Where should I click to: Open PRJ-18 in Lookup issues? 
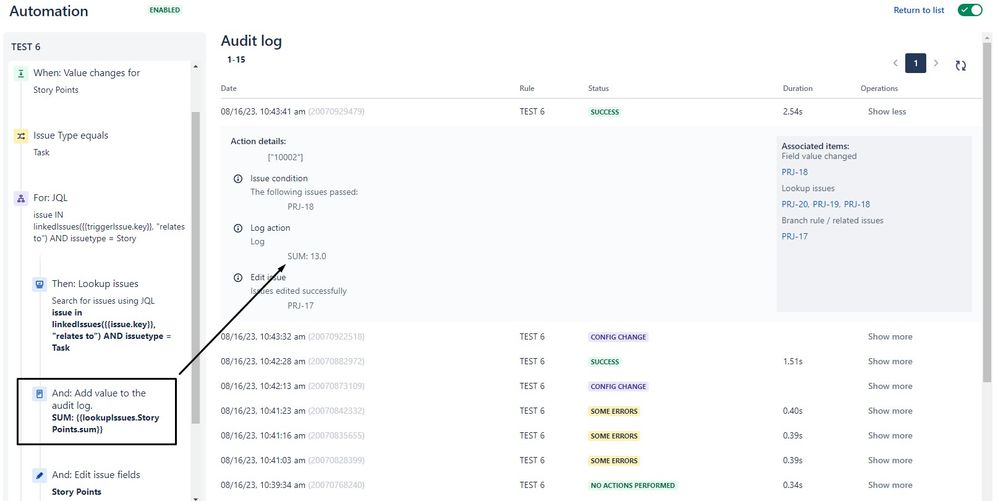857,204
